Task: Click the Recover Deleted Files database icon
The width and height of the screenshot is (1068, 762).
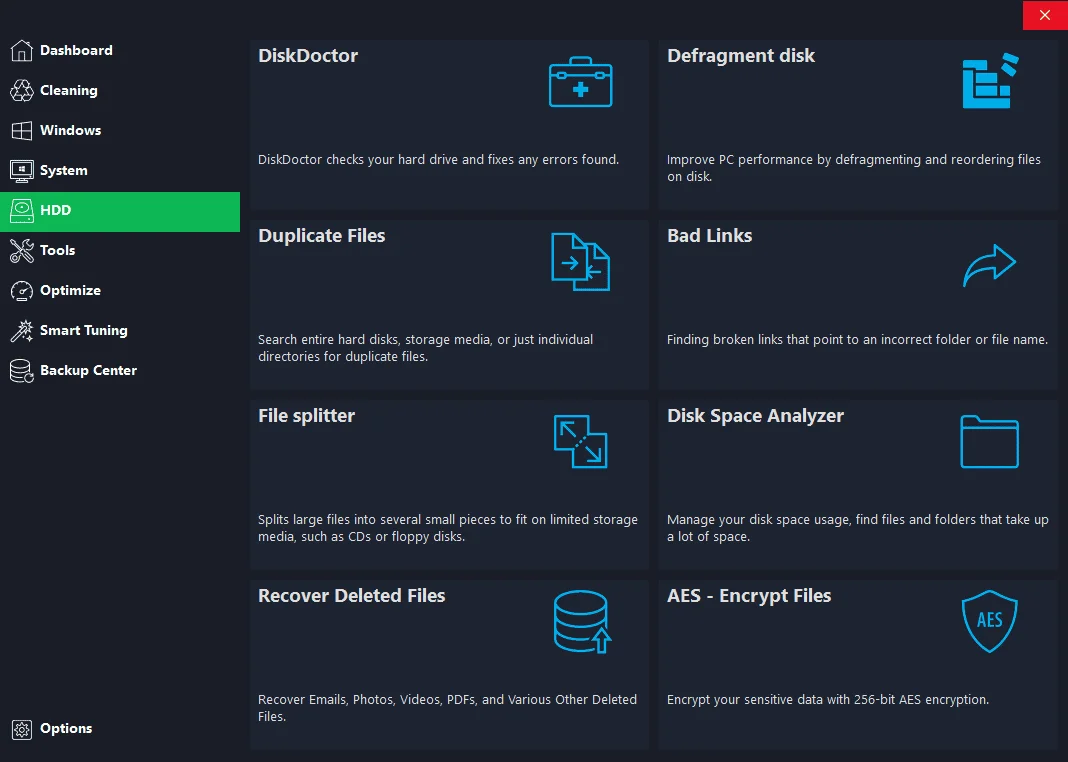Action: 582,622
